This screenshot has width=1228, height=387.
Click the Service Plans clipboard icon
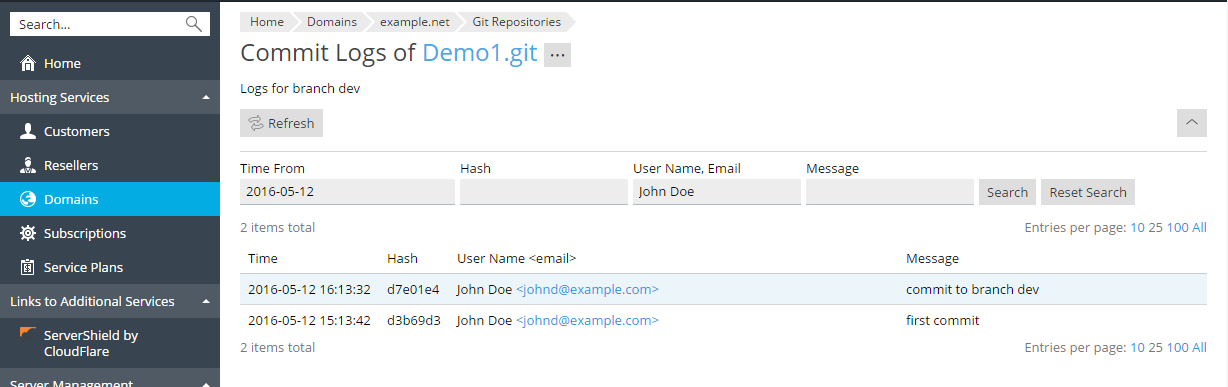tap(28, 267)
